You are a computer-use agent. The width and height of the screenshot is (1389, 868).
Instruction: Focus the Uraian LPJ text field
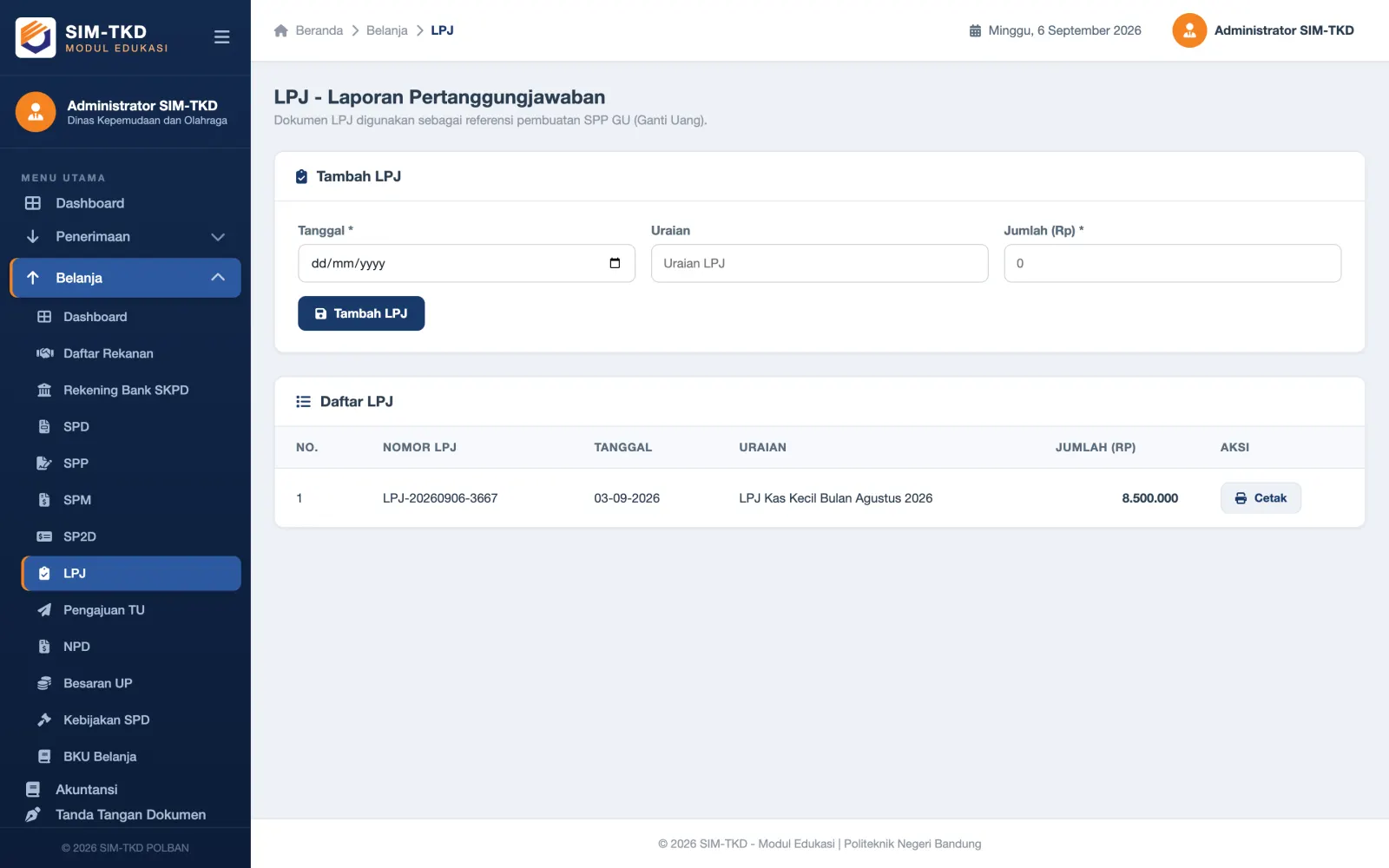click(820, 263)
